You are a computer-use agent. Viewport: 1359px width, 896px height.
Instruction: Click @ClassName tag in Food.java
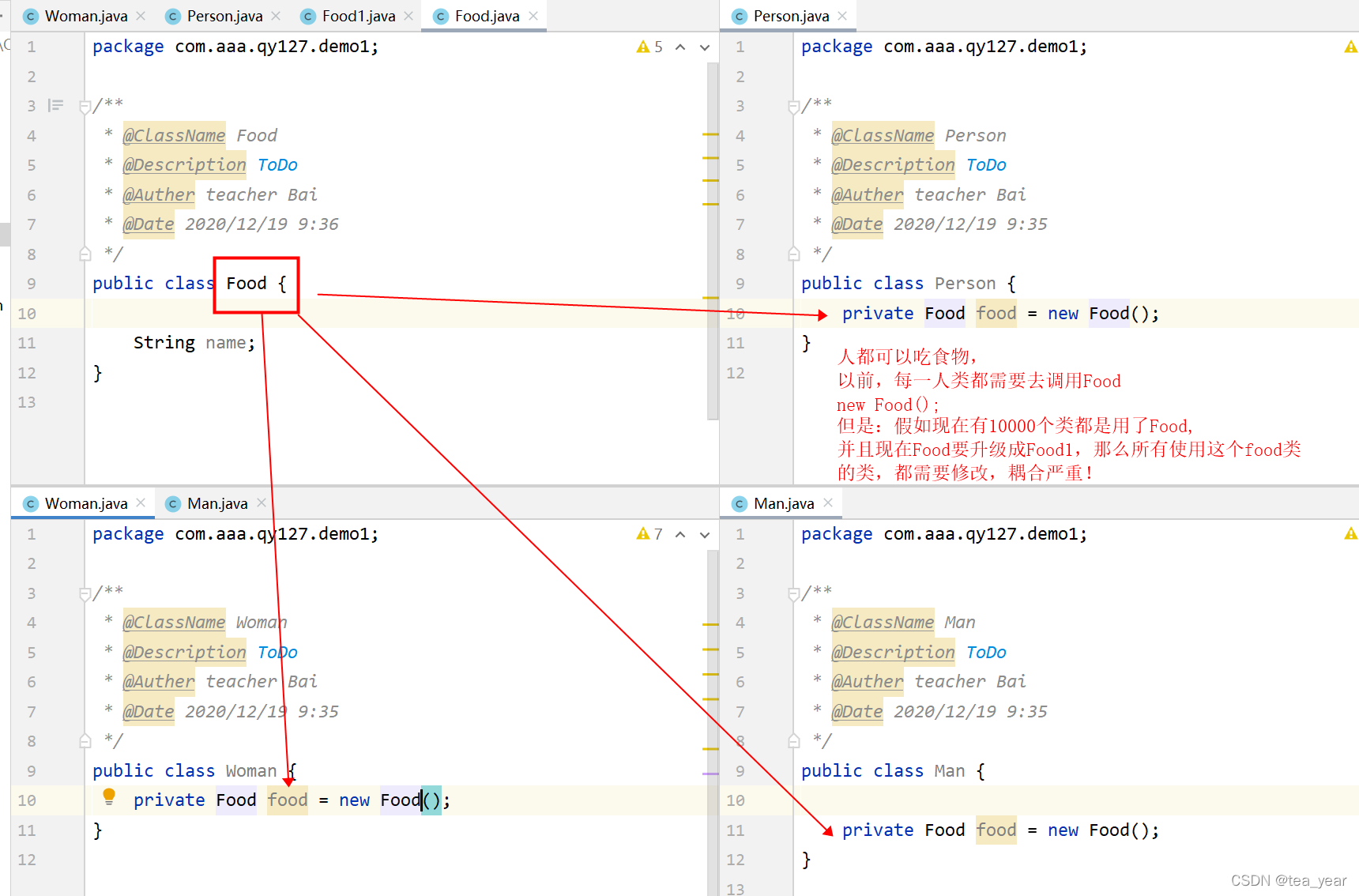174,135
